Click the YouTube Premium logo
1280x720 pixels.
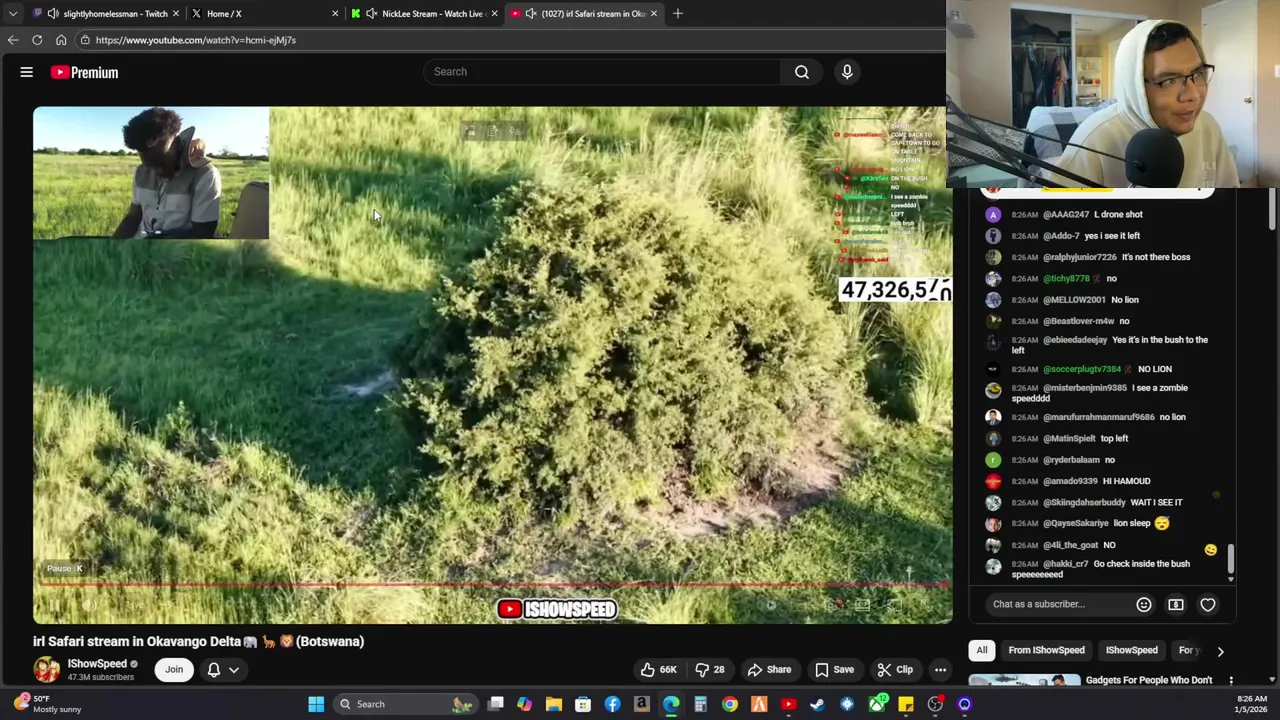pos(85,72)
